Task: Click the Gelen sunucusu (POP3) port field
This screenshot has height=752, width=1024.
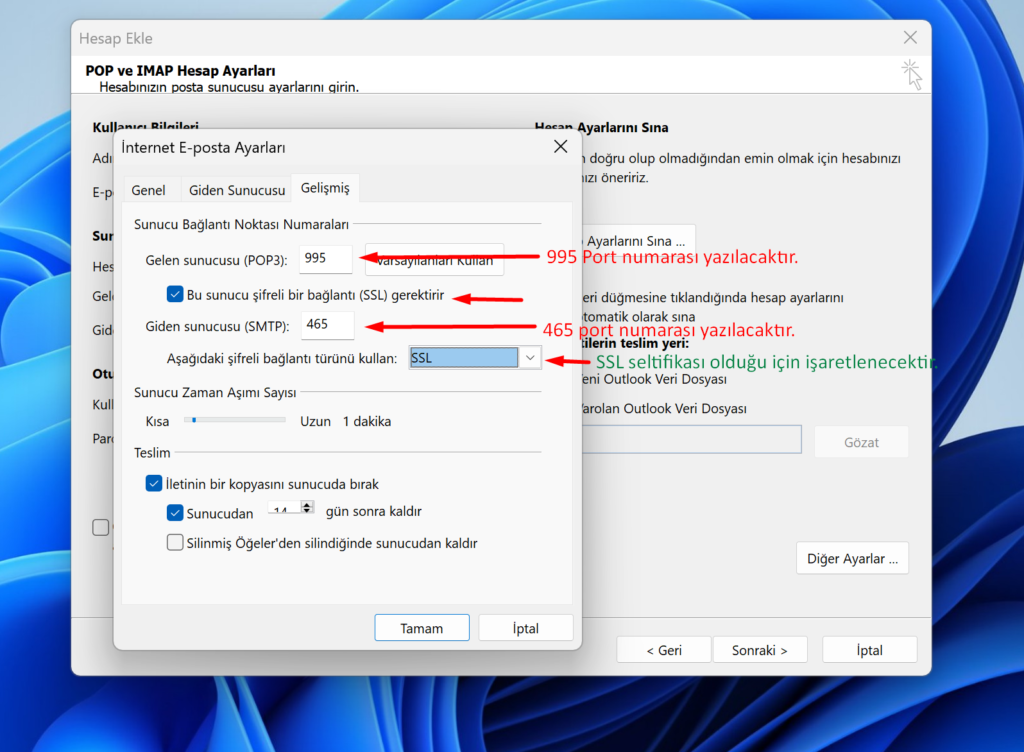Action: [x=326, y=259]
